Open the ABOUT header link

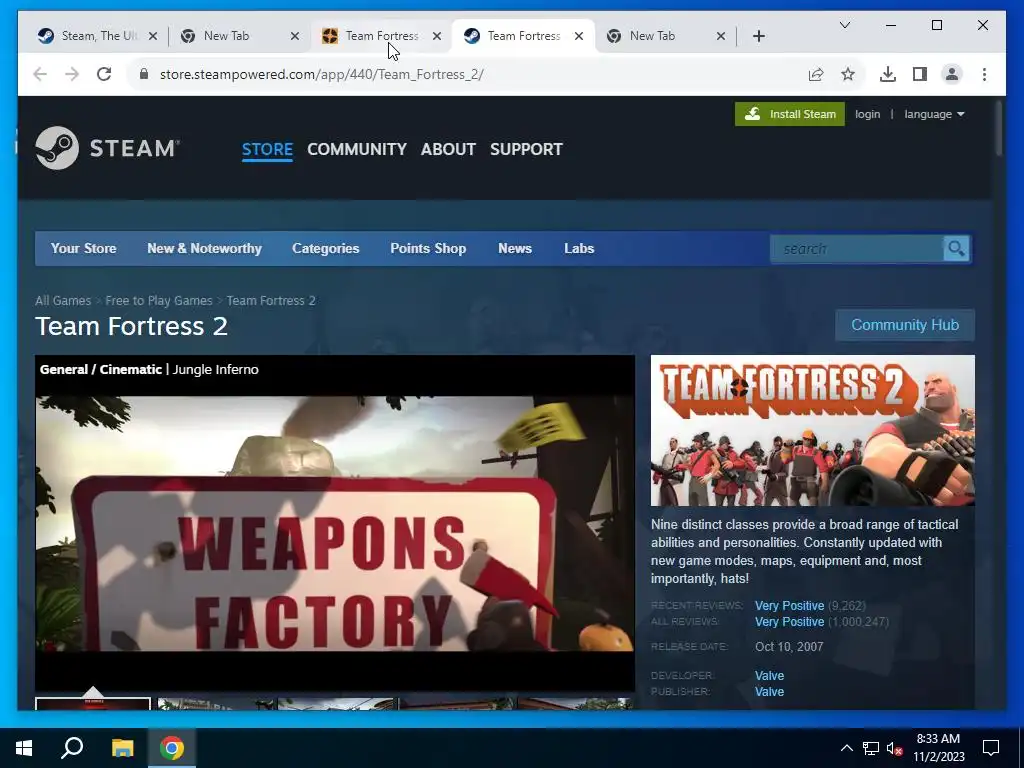pos(448,150)
